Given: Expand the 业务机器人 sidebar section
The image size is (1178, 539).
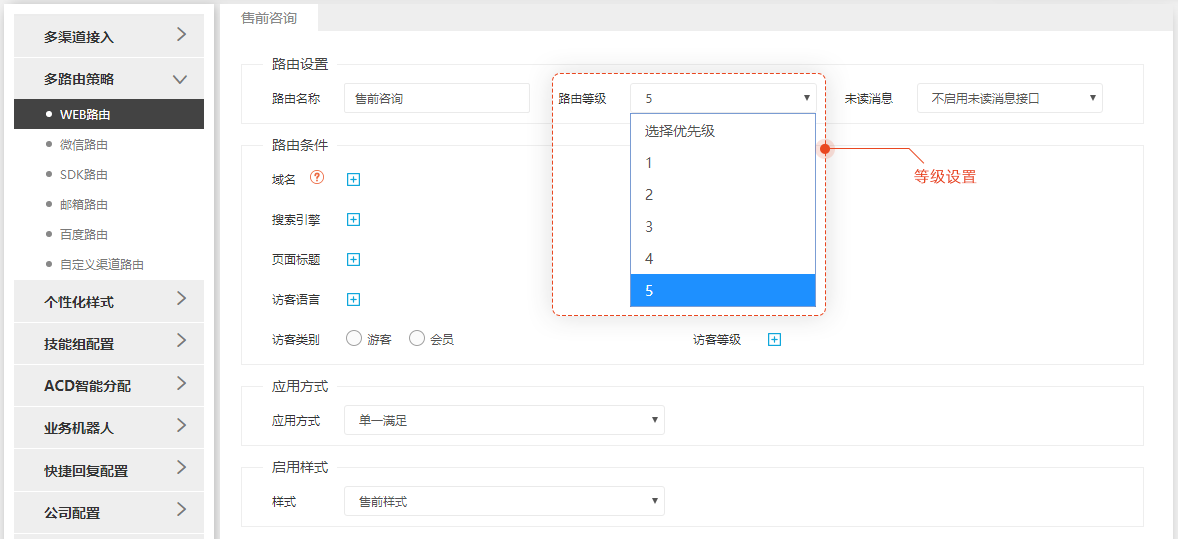Looking at the screenshot, I should pyautogui.click(x=109, y=428).
